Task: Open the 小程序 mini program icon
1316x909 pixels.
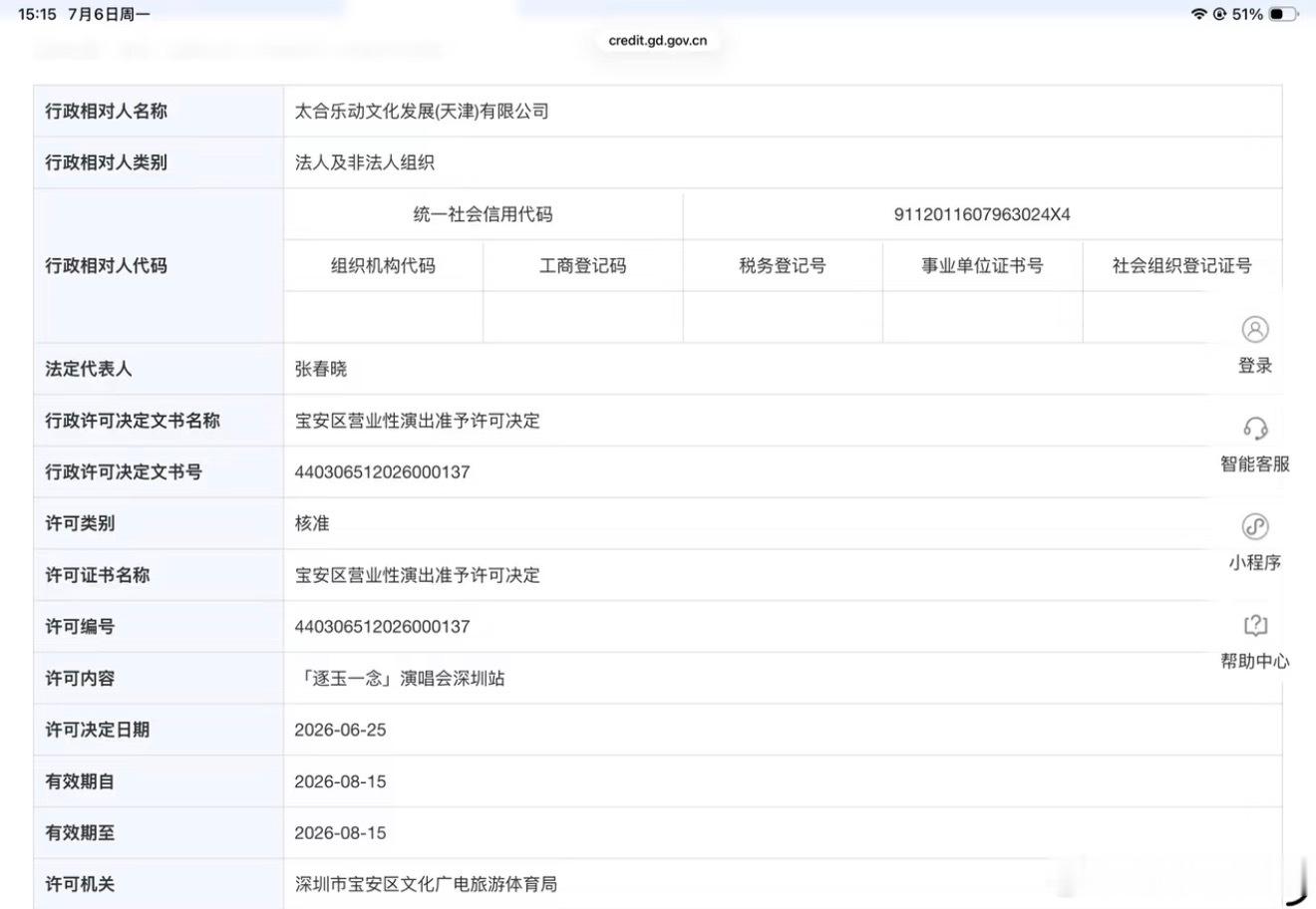Action: [x=1255, y=526]
